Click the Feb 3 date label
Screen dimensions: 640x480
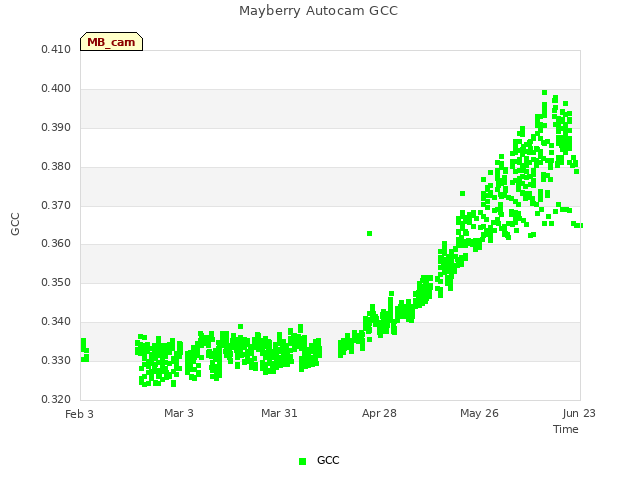80,414
